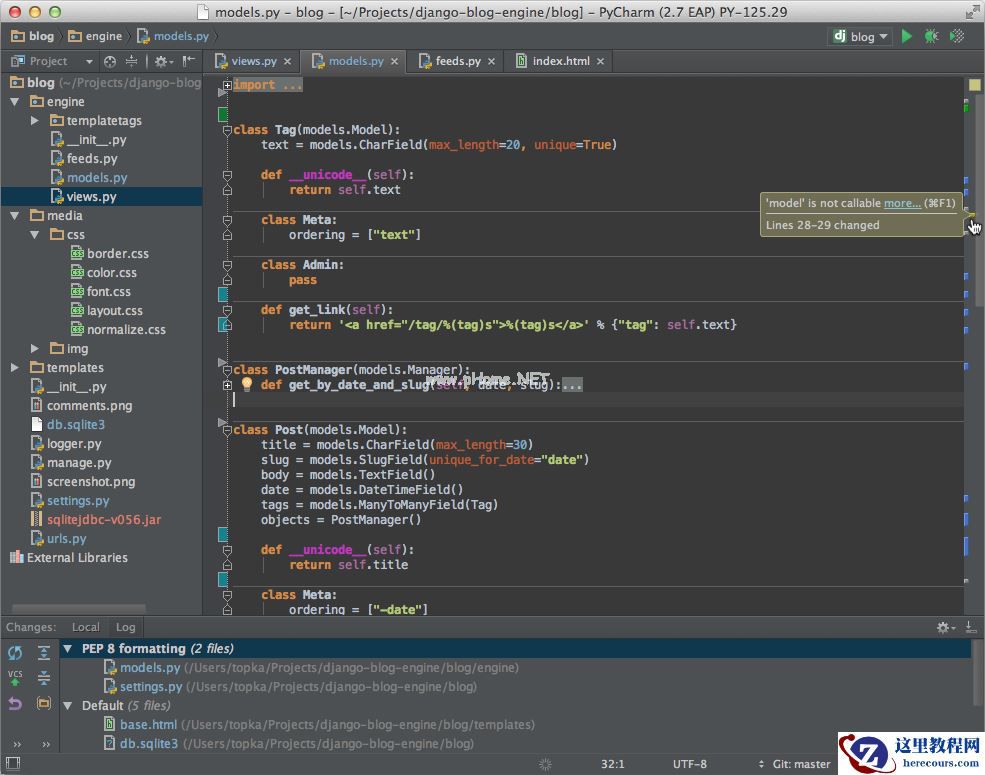
Task: Toggle Group by Directory icon in Changes panel
Action: click(x=44, y=704)
